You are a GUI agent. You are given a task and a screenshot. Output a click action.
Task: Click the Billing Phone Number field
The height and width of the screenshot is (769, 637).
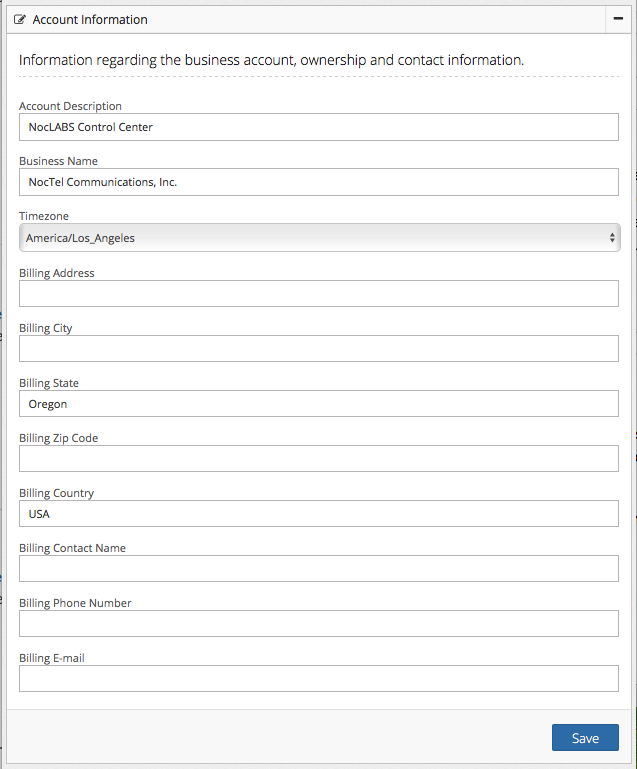click(x=318, y=623)
